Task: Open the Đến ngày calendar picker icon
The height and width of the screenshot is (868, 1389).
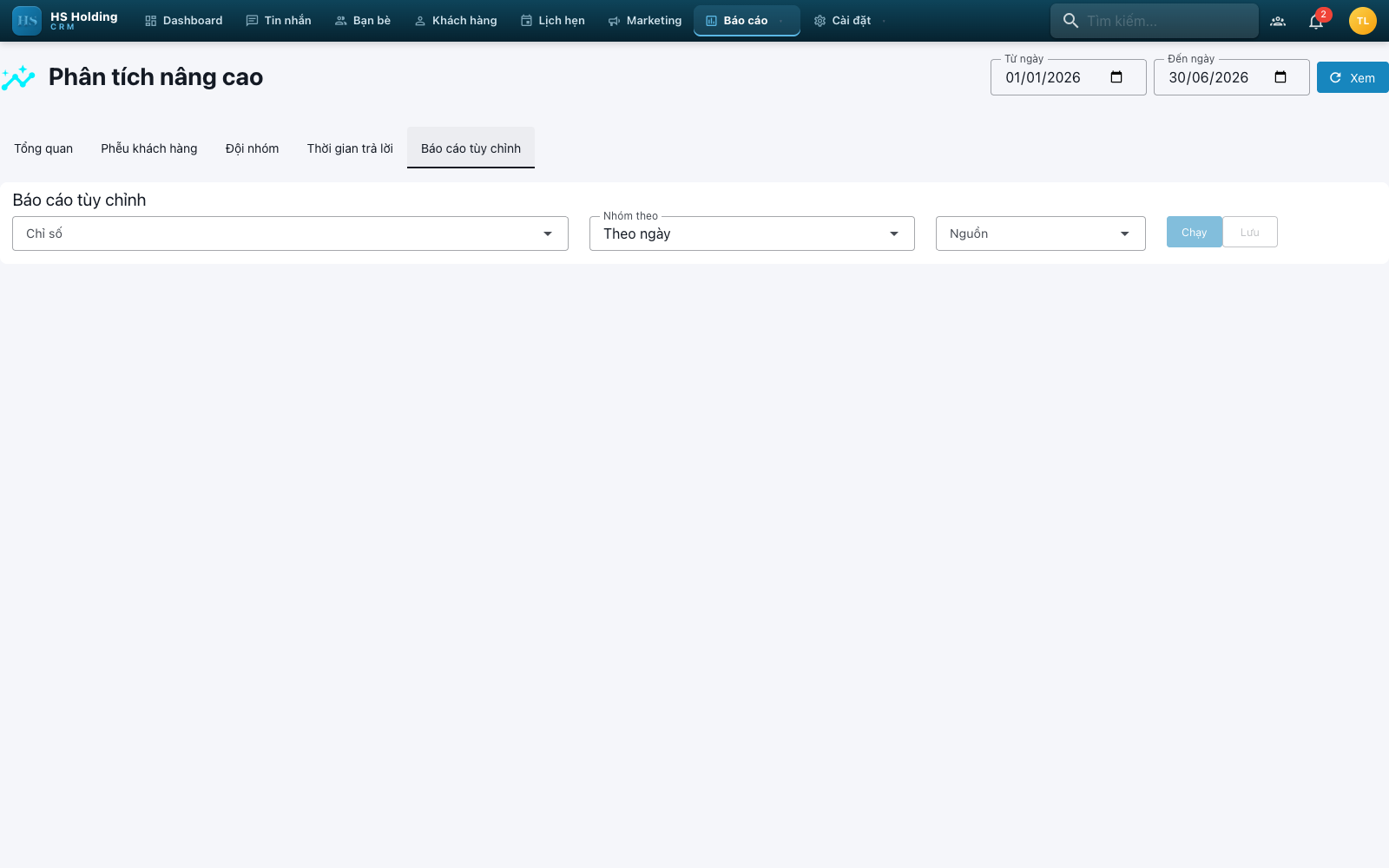Action: click(x=1280, y=77)
